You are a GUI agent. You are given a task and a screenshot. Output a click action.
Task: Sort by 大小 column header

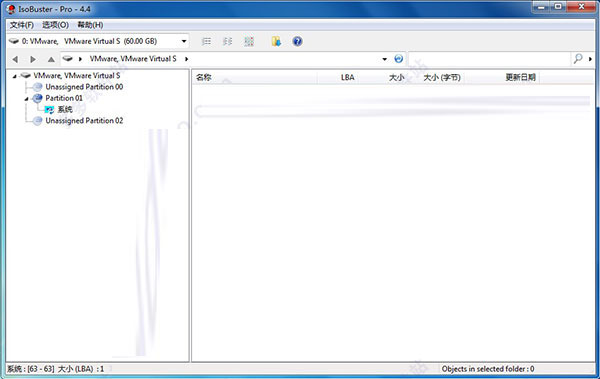pos(396,77)
